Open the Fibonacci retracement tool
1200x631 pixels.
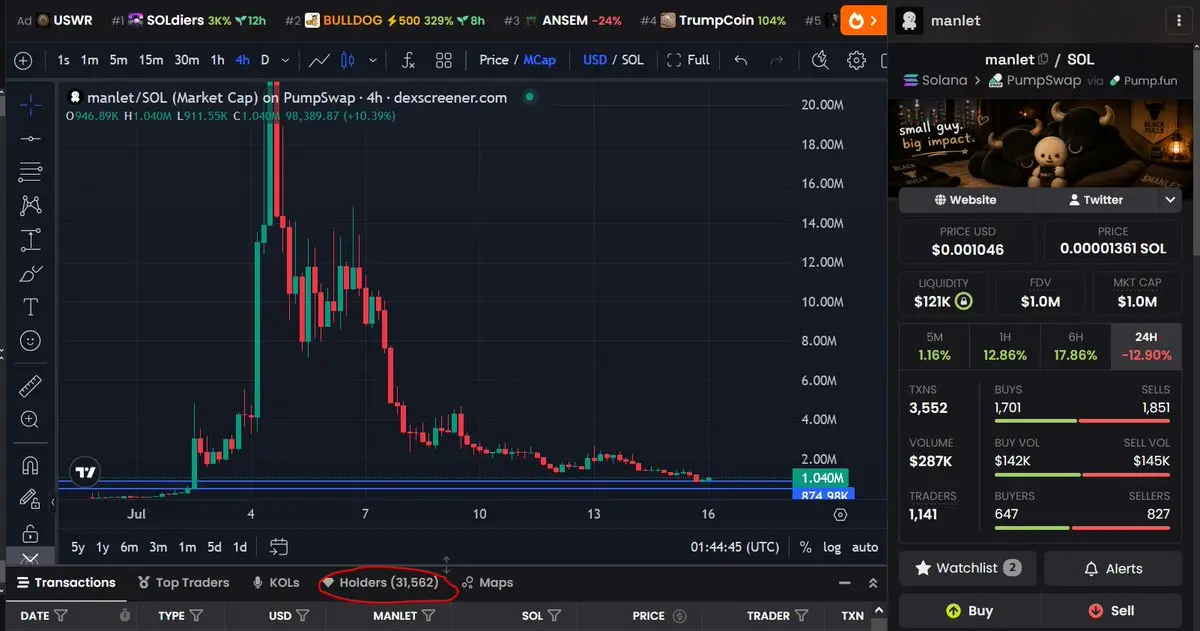pos(30,172)
